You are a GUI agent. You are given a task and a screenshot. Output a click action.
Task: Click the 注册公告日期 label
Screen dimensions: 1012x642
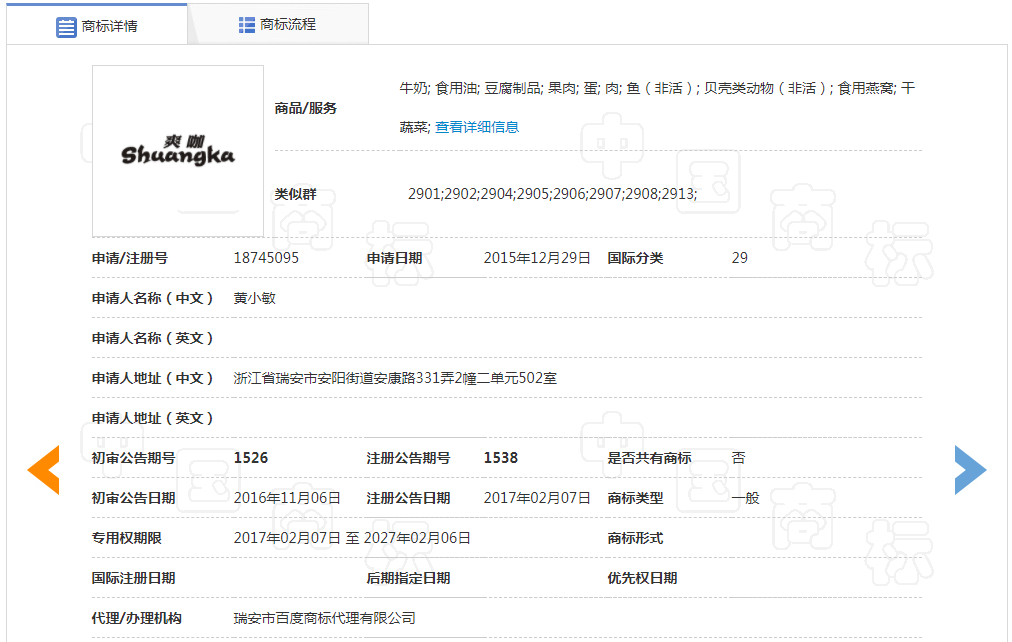pyautogui.click(x=409, y=498)
